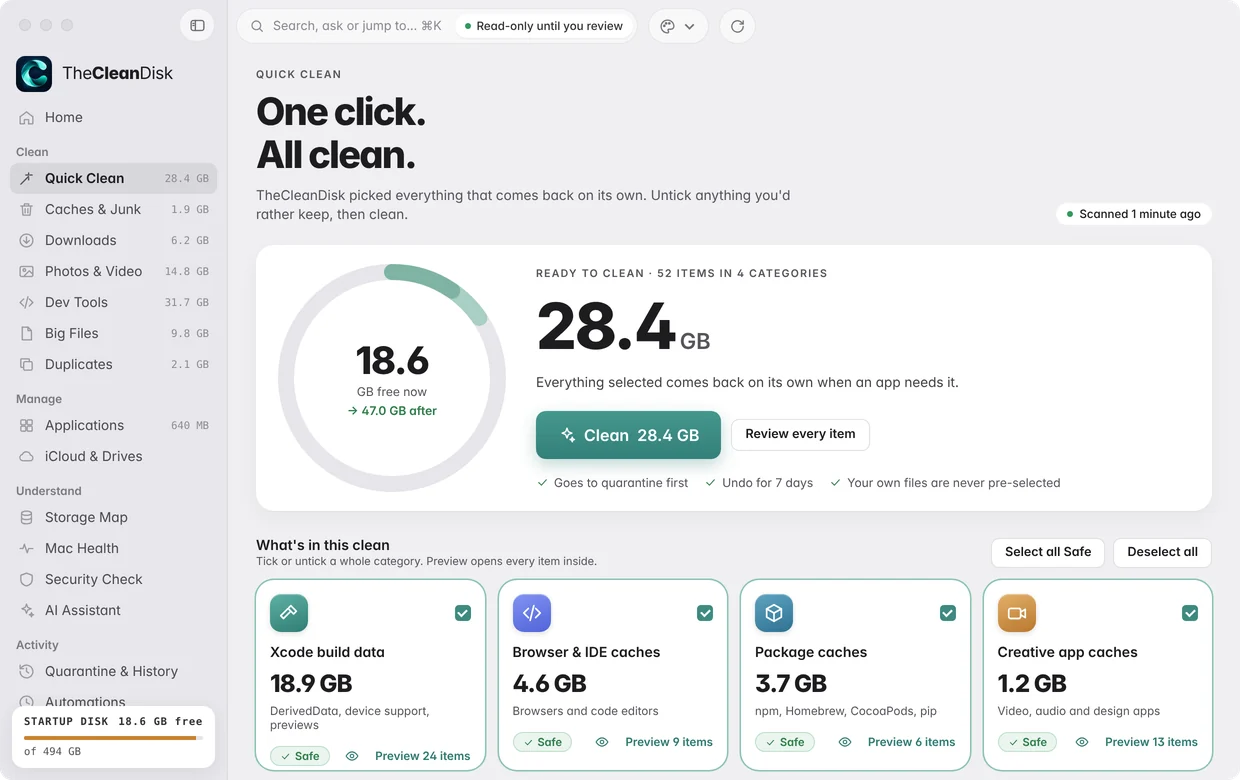This screenshot has height=780, width=1240.
Task: Click the AI Assistant sparkle icon
Action: click(27, 610)
